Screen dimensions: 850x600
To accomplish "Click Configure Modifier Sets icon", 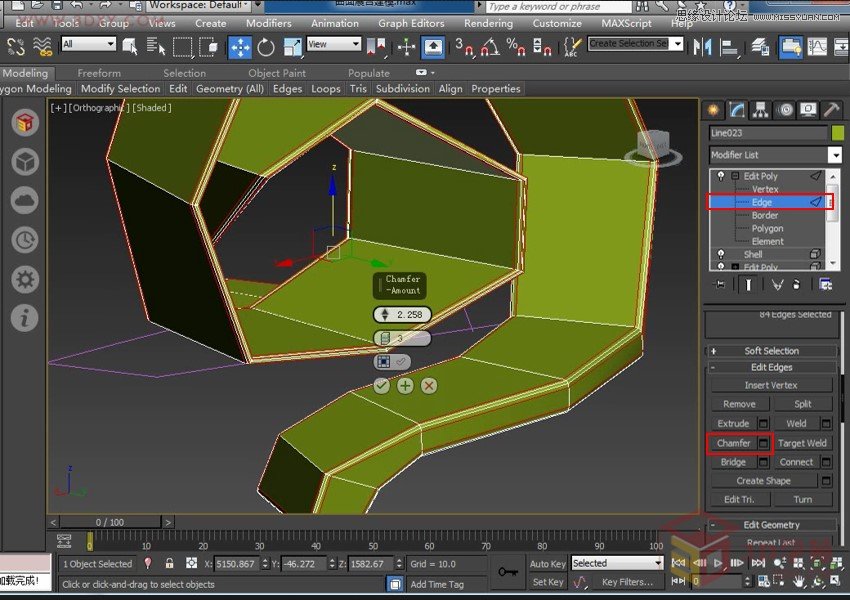I will click(x=826, y=285).
